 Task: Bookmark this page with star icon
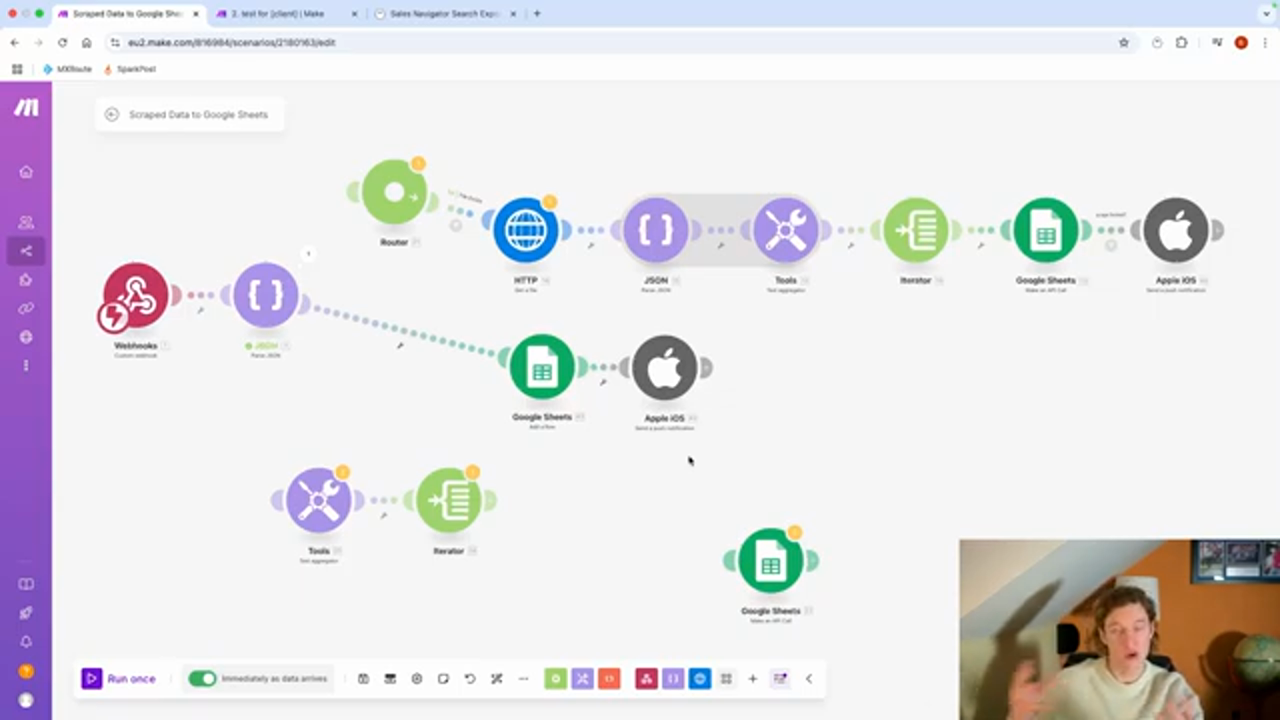pos(1124,43)
